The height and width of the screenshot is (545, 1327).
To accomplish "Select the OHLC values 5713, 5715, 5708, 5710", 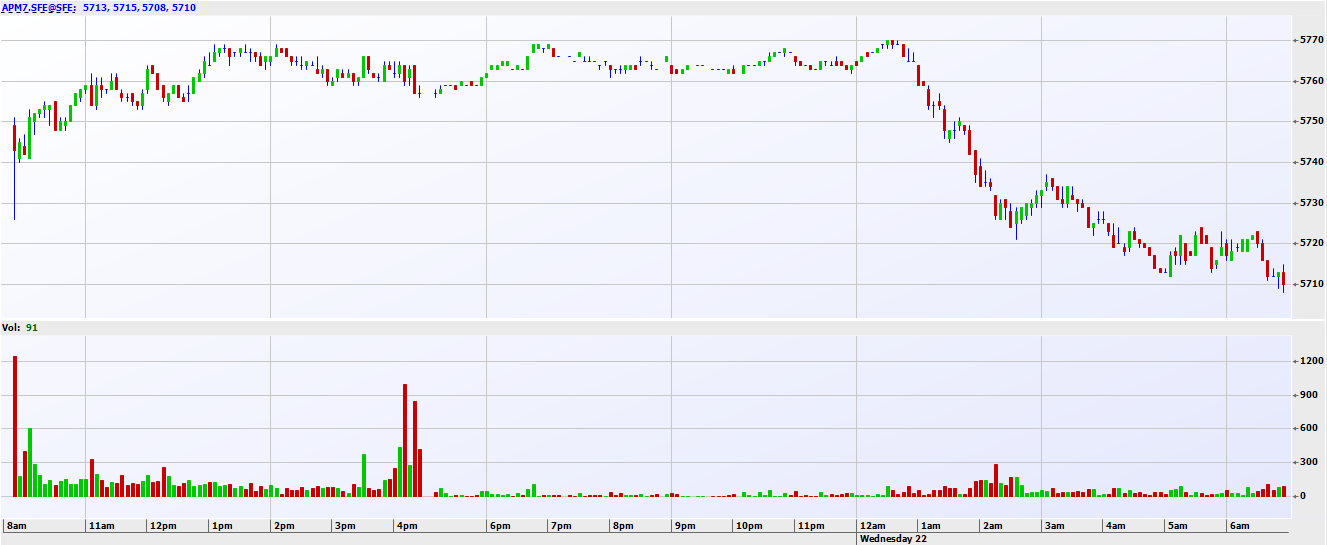I will pos(139,7).
